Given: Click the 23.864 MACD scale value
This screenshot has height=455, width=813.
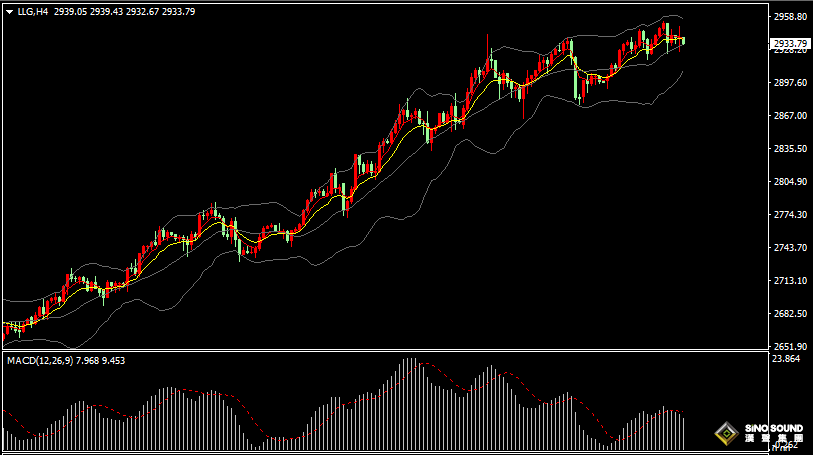Looking at the screenshot, I should coord(788,359).
